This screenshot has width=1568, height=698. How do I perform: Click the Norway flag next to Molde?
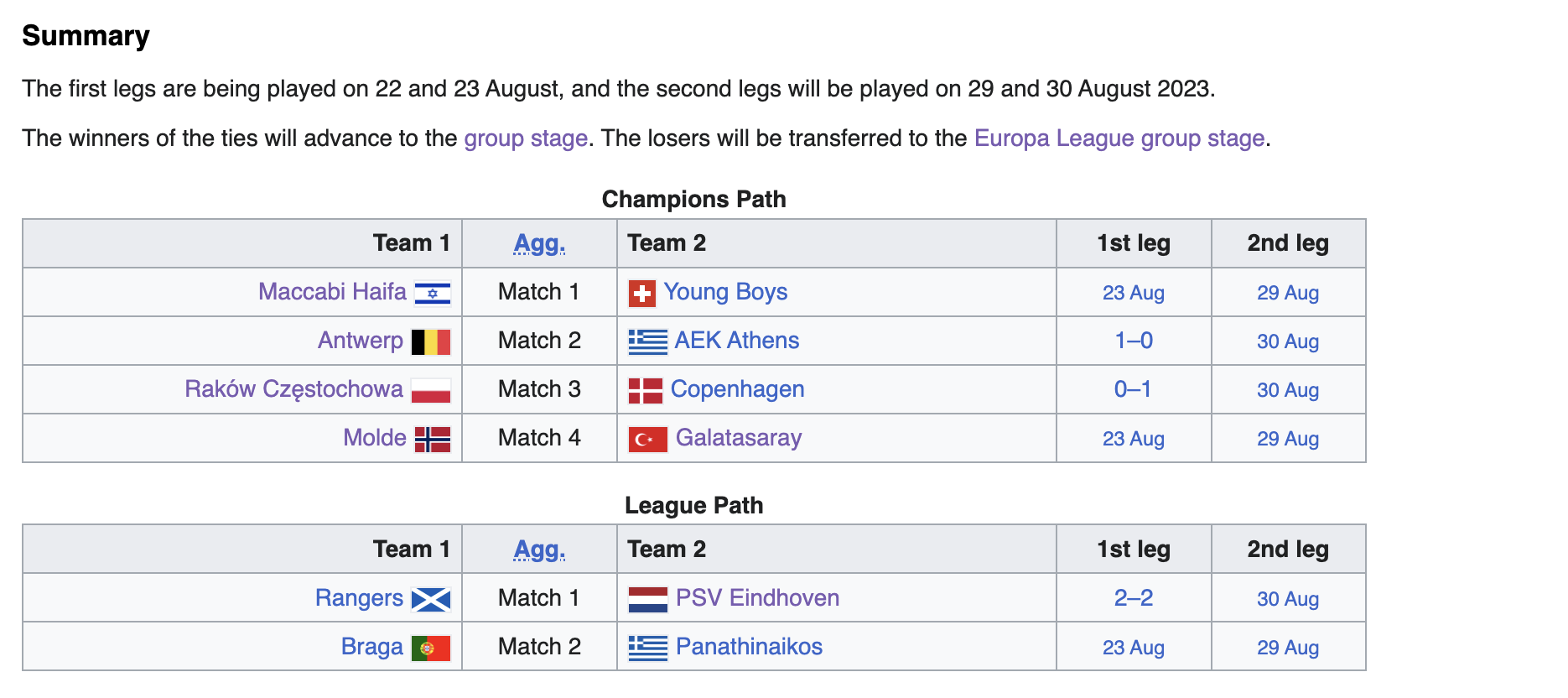(433, 439)
